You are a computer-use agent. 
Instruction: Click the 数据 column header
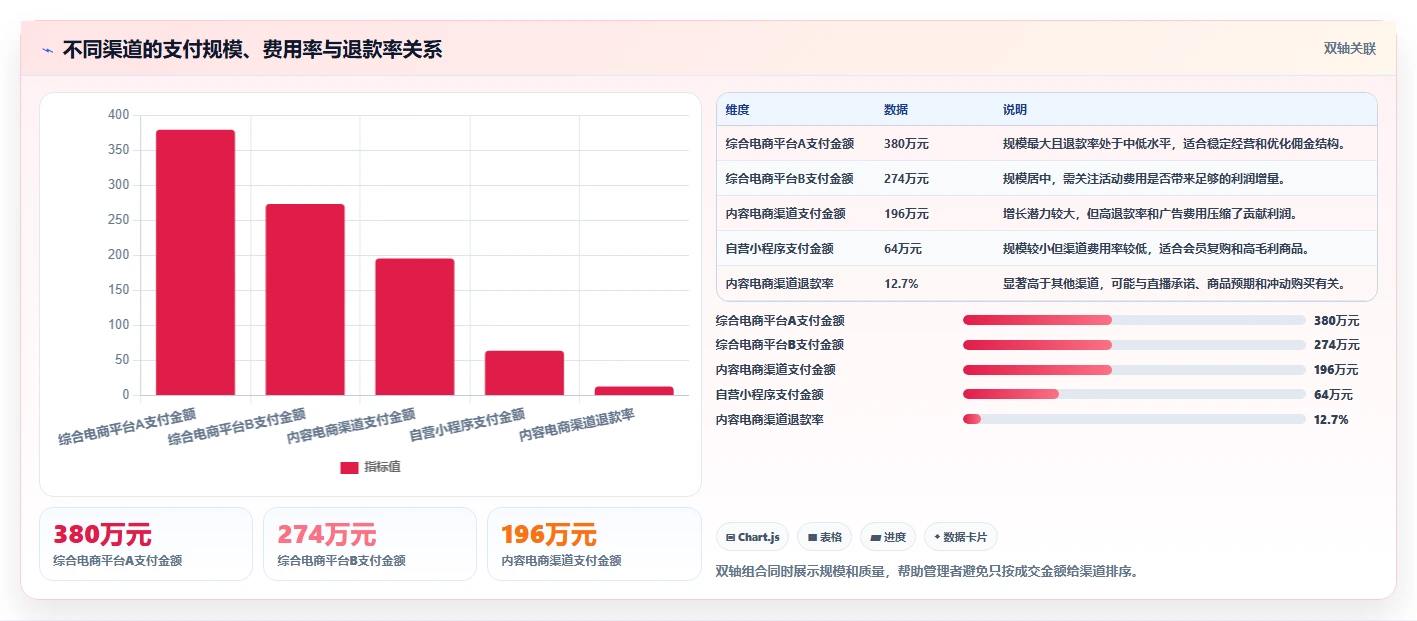896,110
